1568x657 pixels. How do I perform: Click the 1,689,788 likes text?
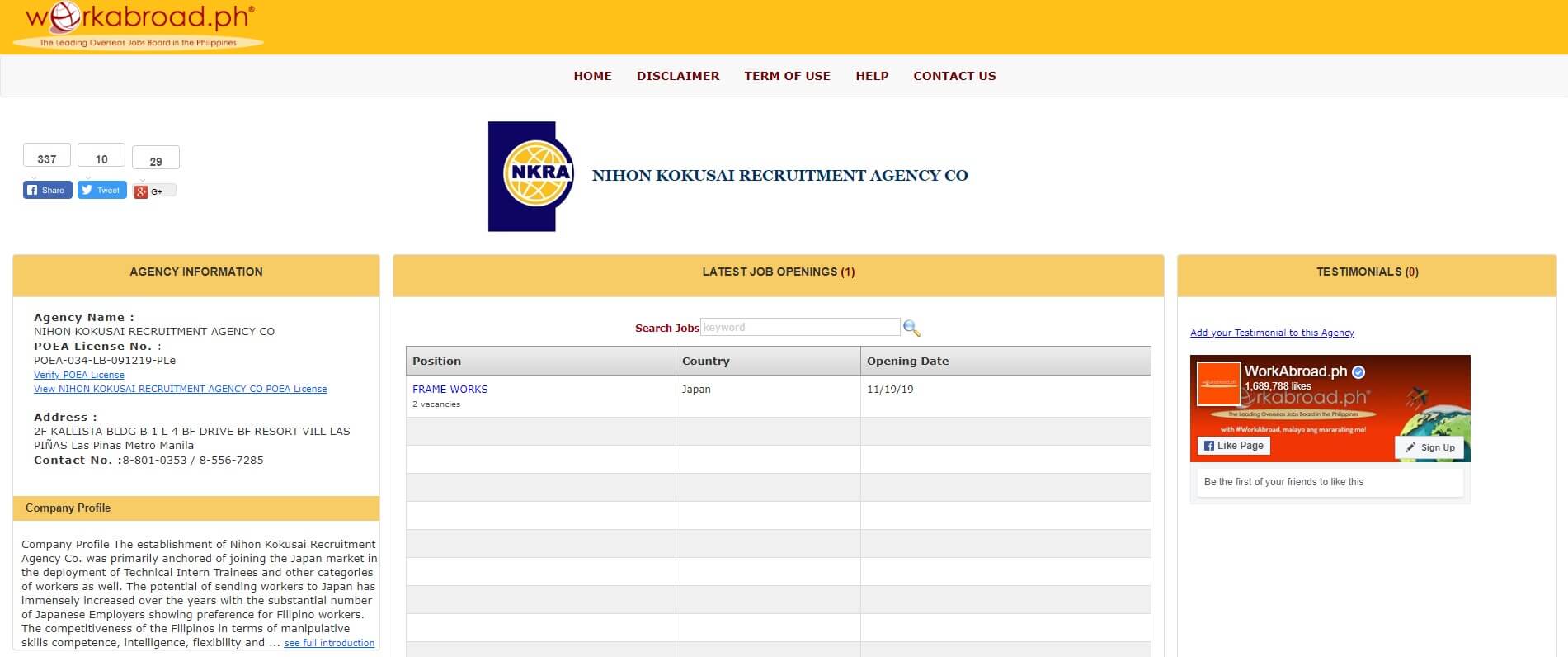[1278, 386]
